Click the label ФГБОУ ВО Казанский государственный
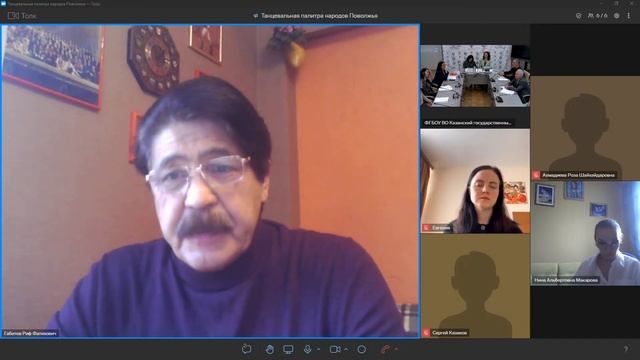This screenshot has width=640, height=360. 467,122
